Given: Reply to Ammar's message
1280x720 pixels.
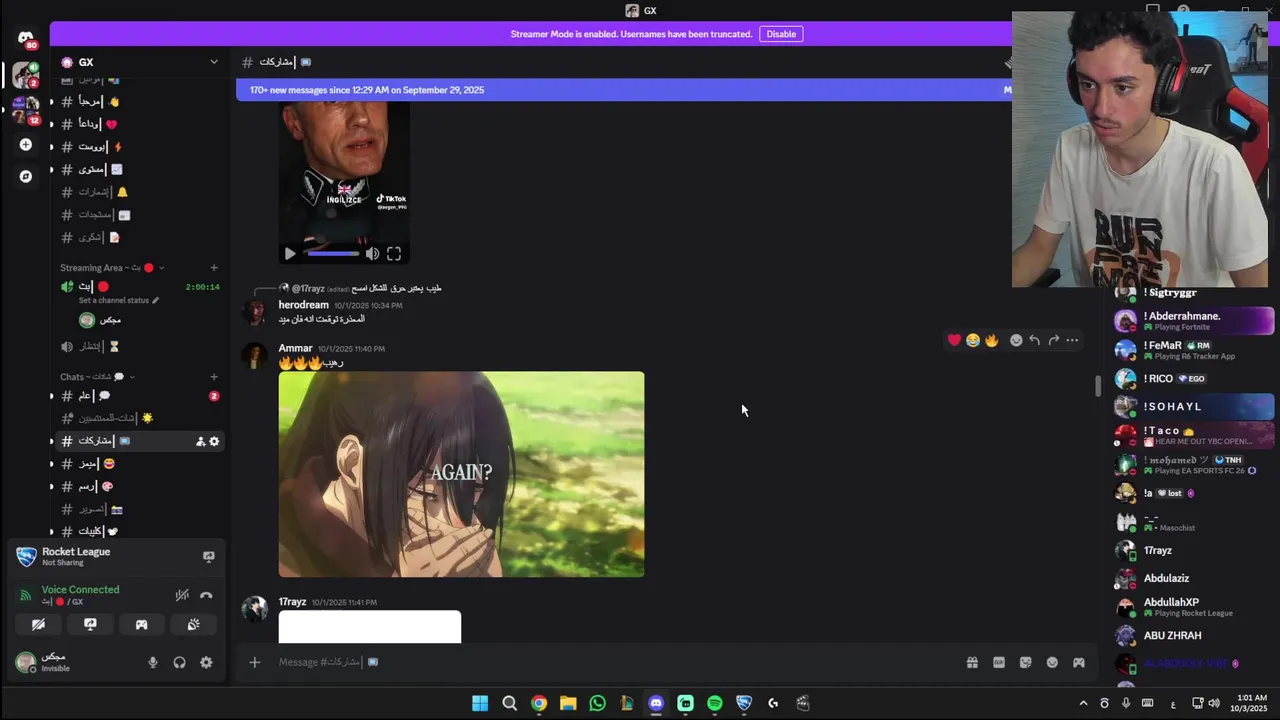Looking at the screenshot, I should pos(1034,340).
